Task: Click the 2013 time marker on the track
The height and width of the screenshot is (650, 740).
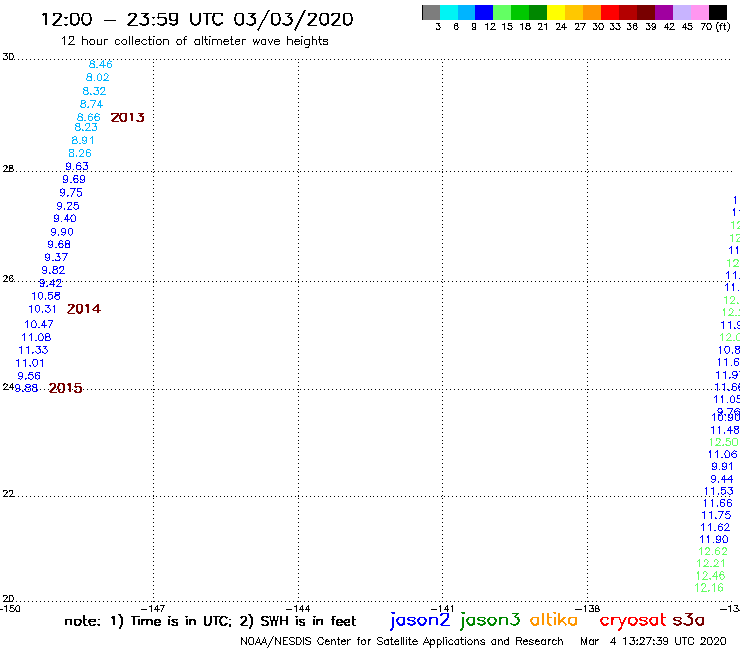Action: pos(127,118)
